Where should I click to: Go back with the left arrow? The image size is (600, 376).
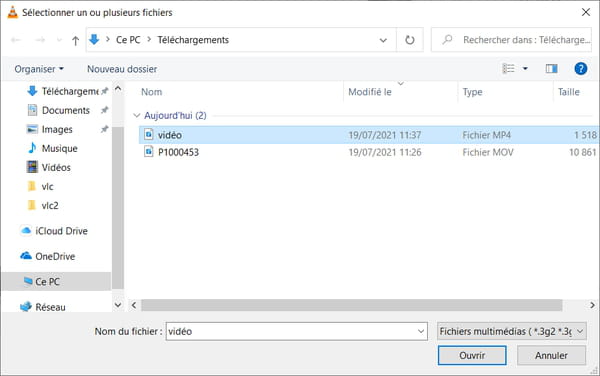[16, 40]
